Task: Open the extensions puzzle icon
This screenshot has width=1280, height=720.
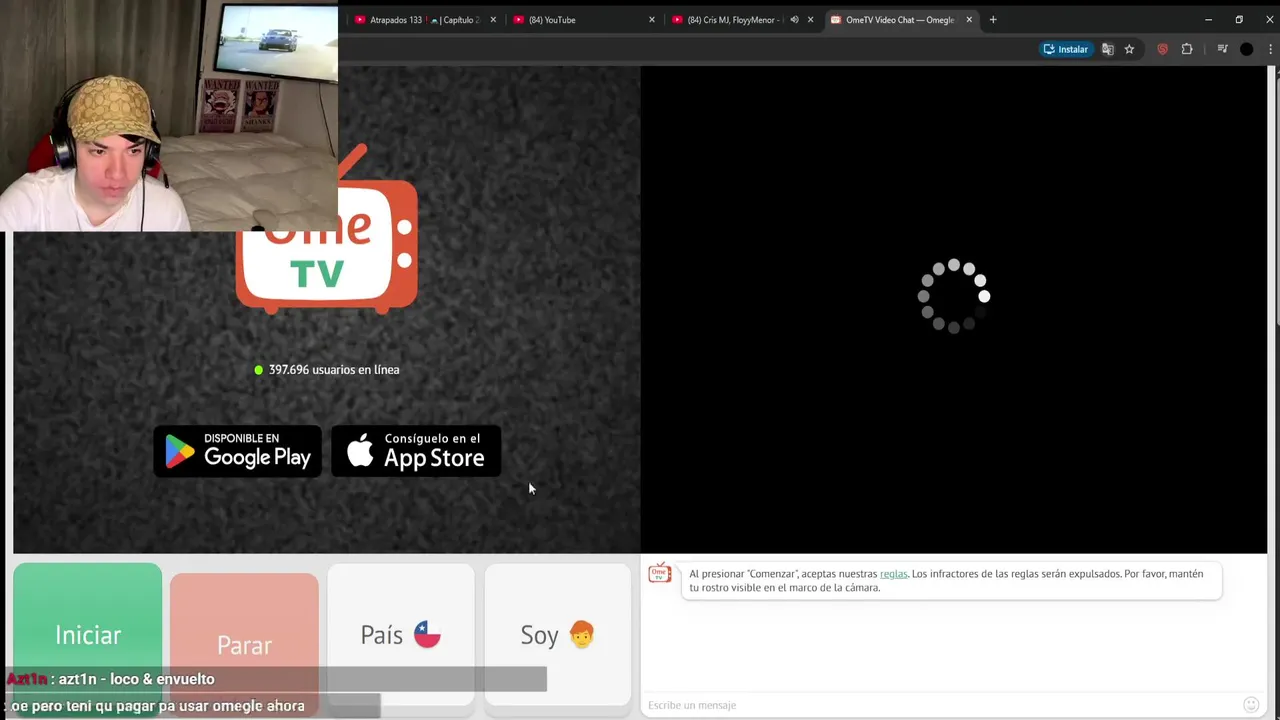Action: [x=1187, y=49]
